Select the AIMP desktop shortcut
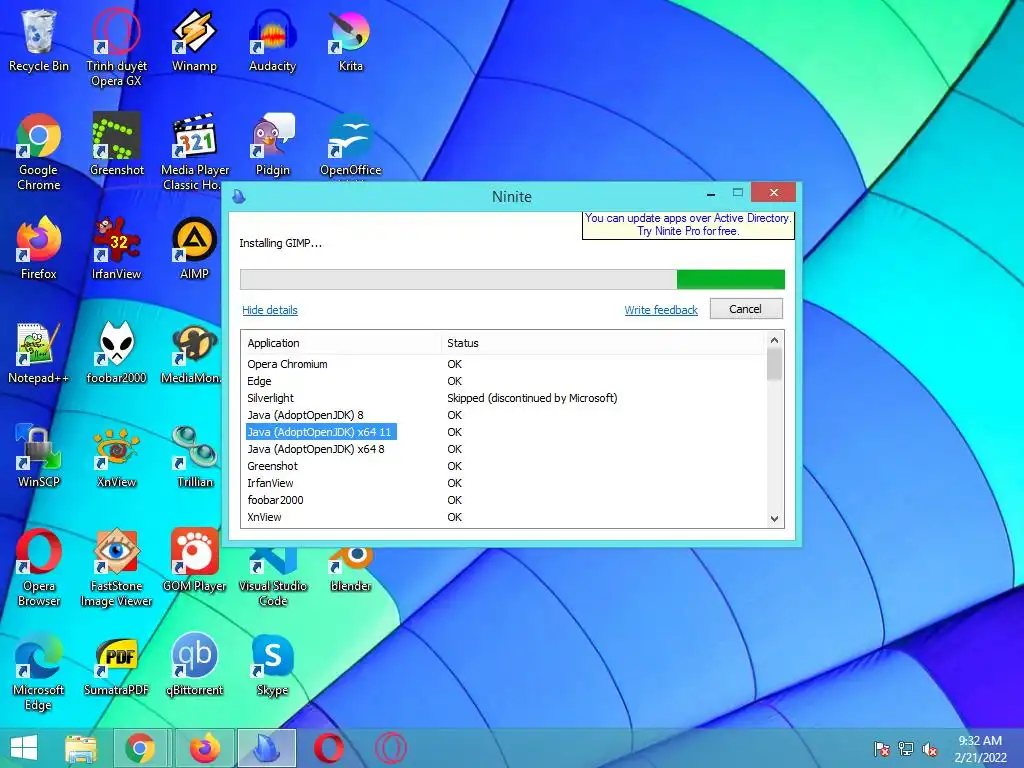1024x768 pixels. [x=194, y=248]
